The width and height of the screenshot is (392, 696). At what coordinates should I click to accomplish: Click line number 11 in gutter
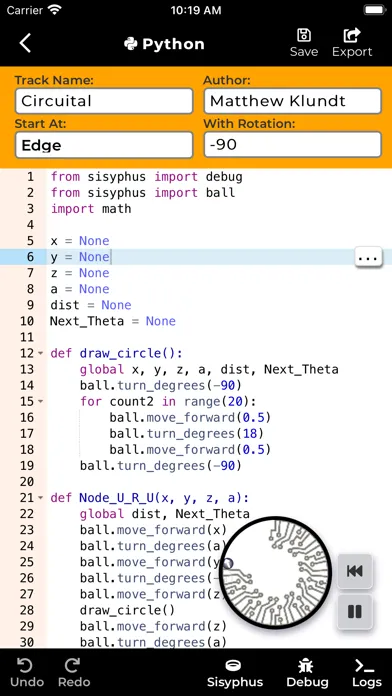(x=27, y=337)
